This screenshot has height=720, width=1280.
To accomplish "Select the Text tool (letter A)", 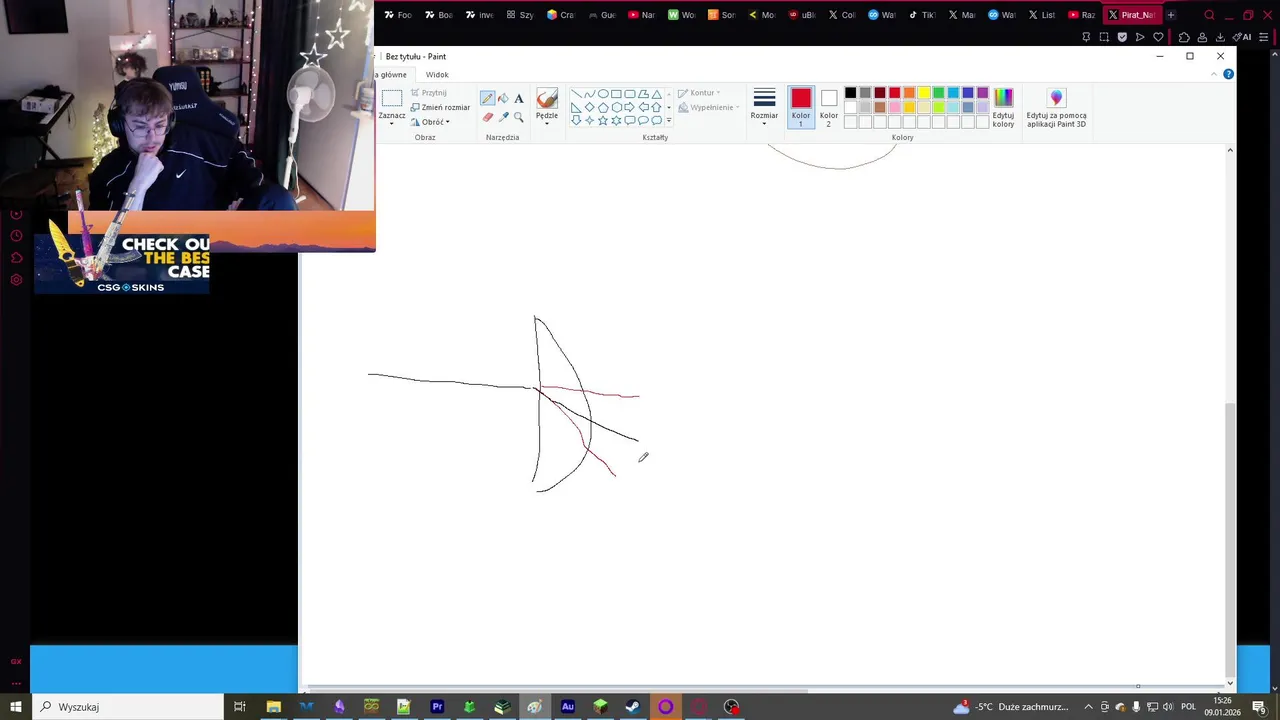I will click(x=518, y=98).
